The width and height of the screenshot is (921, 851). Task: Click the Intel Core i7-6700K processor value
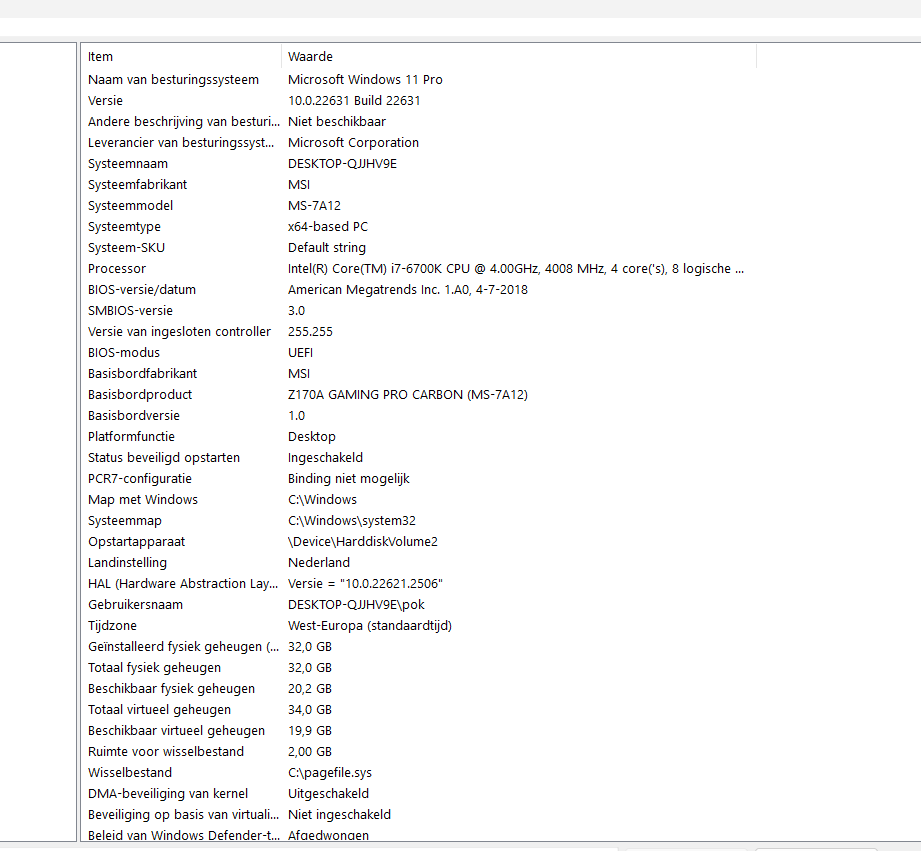coord(516,269)
